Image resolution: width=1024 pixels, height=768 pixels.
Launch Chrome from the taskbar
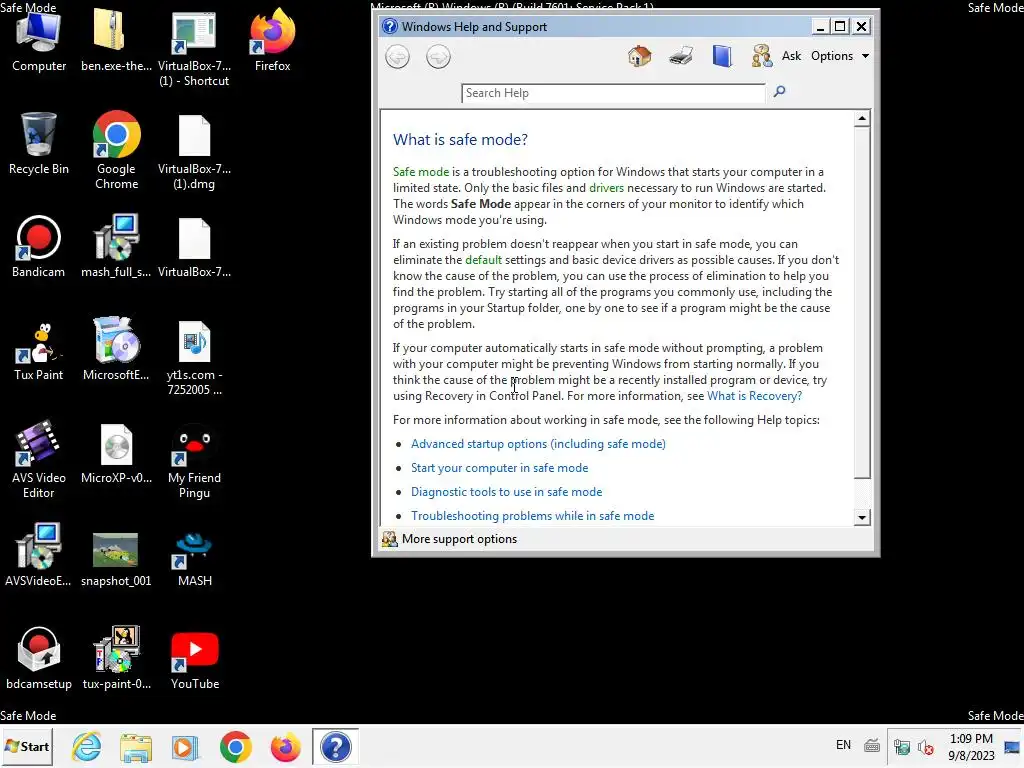coord(236,747)
